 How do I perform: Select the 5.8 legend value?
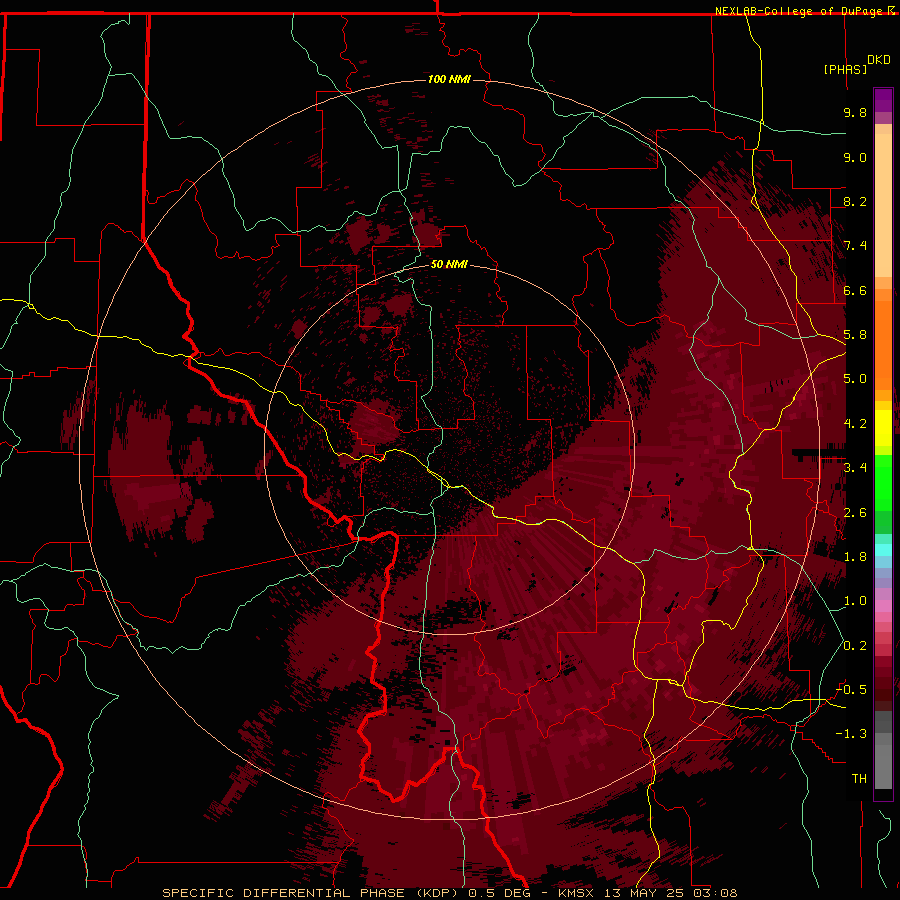[855, 335]
